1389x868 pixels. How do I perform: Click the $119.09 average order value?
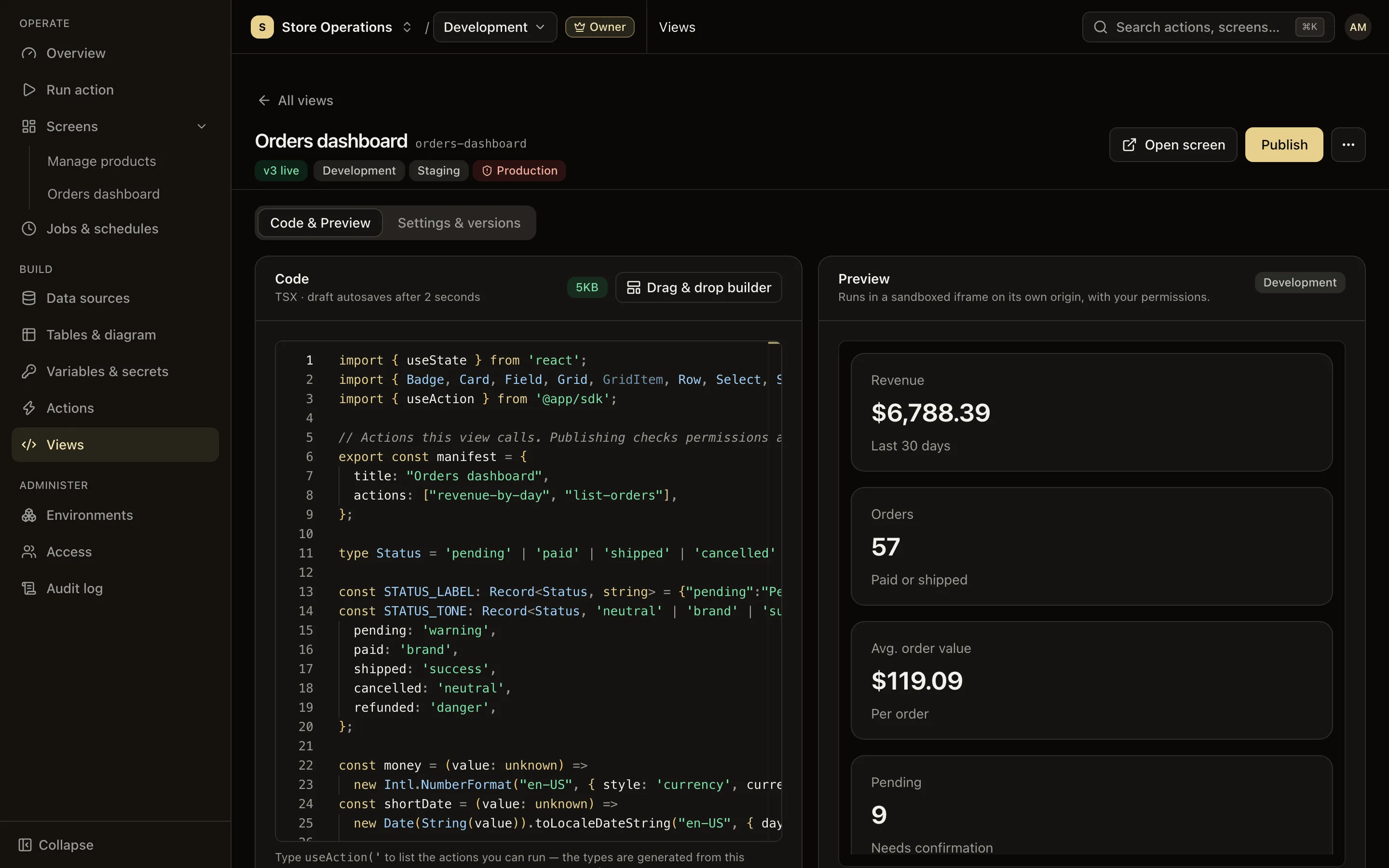coord(917,681)
